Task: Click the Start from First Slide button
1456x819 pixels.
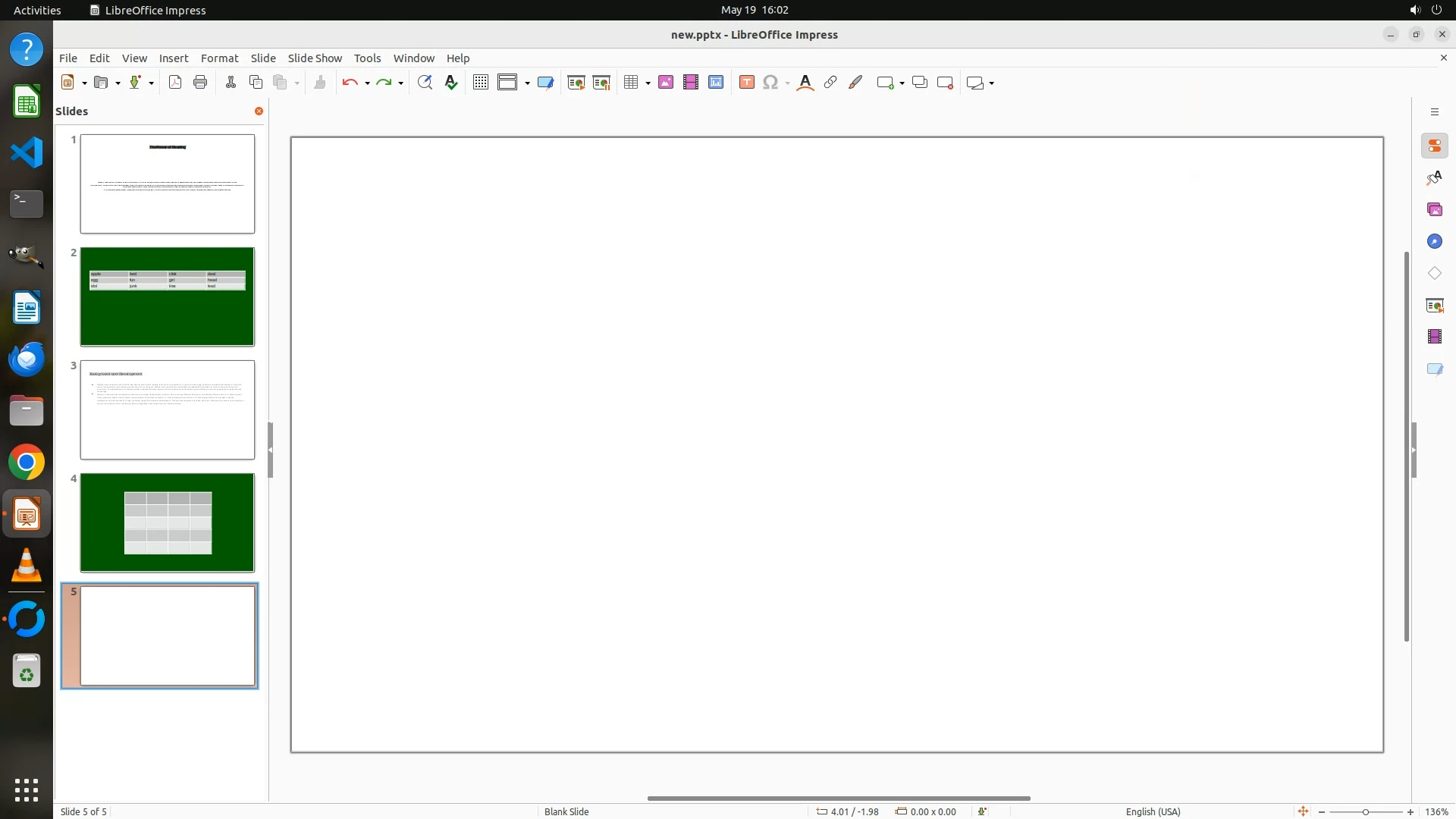Action: (x=576, y=83)
